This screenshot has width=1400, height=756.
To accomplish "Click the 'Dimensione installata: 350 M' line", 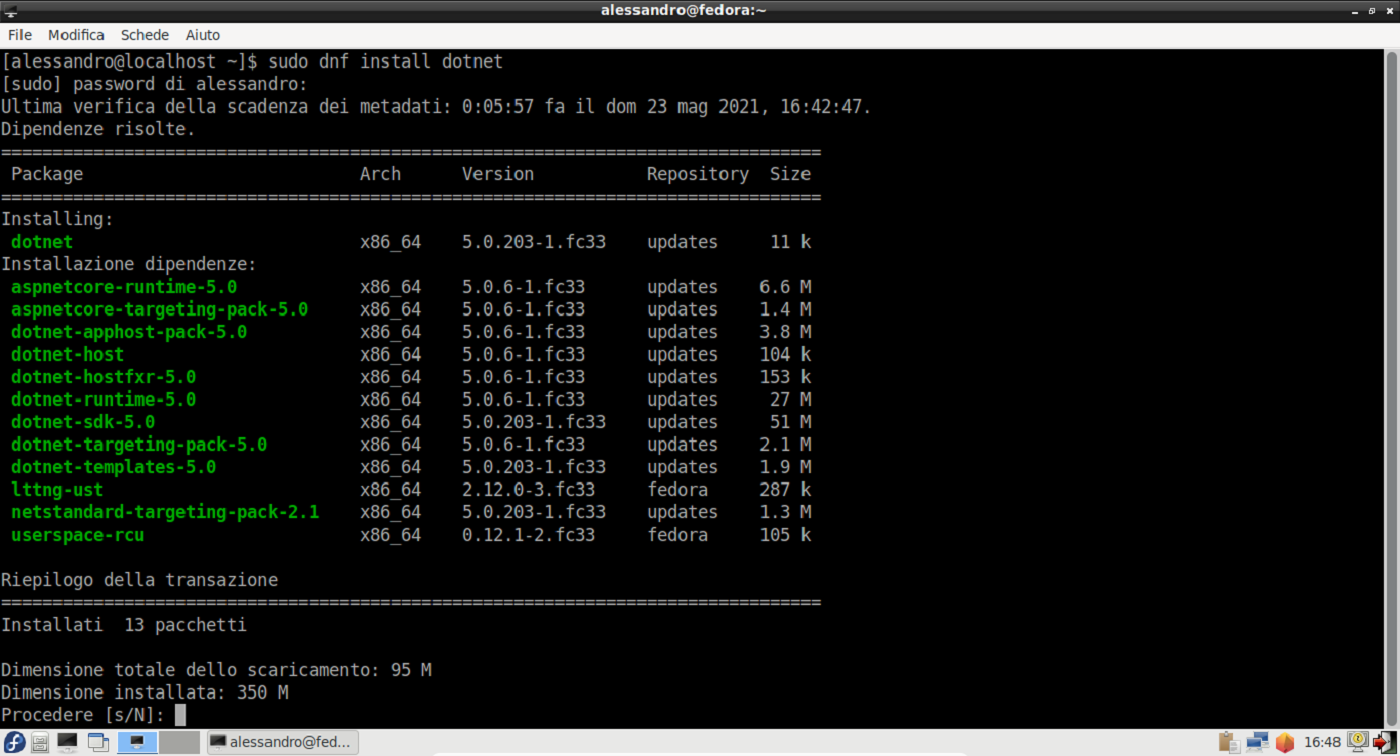I will pyautogui.click(x=145, y=692).
